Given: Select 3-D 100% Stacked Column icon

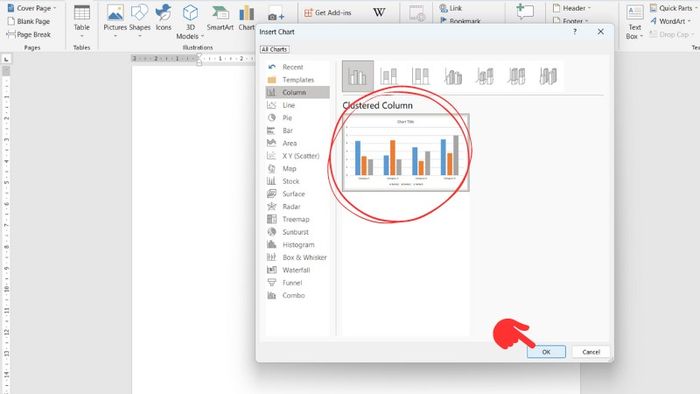Looking at the screenshot, I should (x=517, y=76).
